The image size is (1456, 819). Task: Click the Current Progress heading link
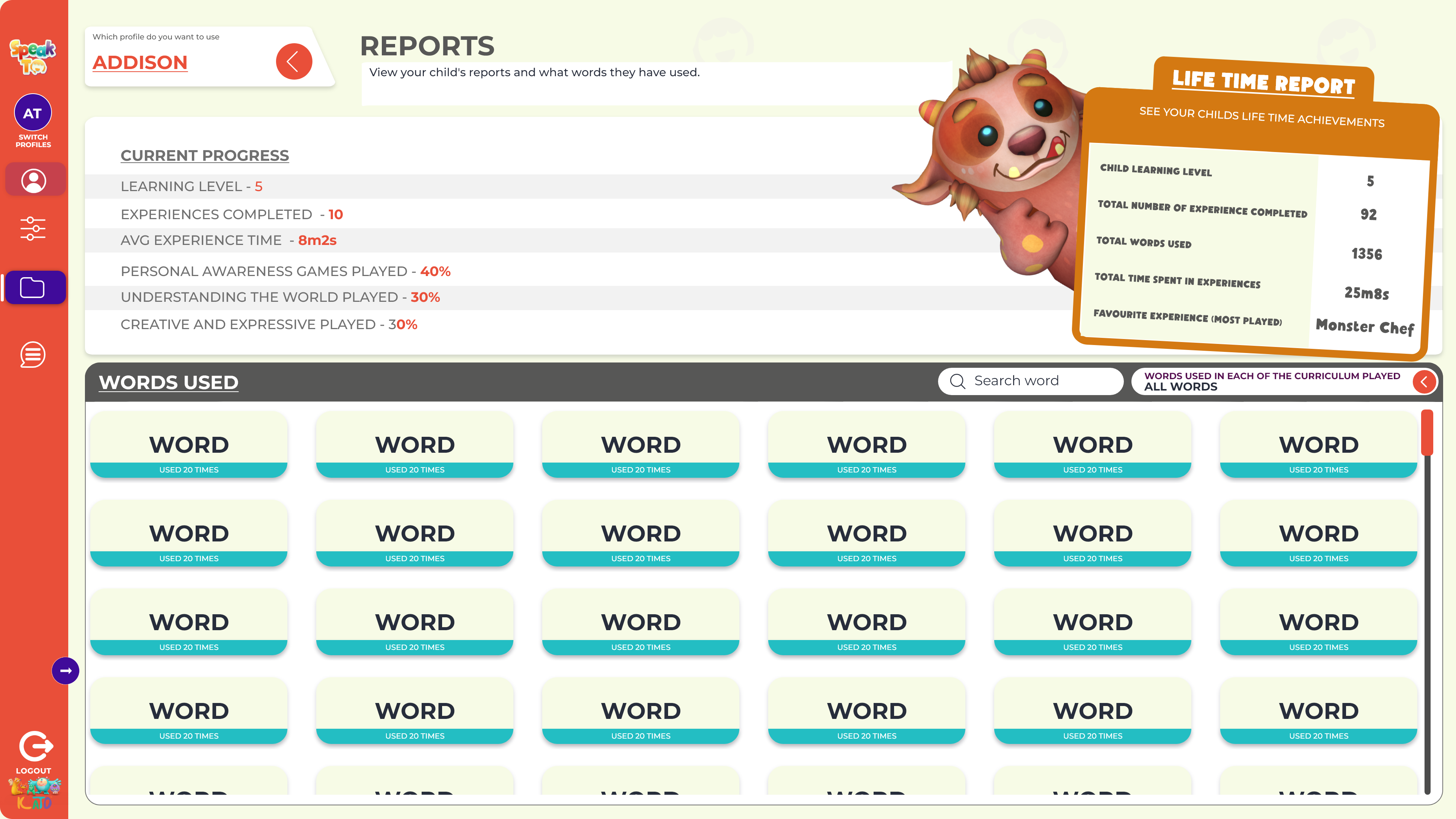[x=205, y=155]
